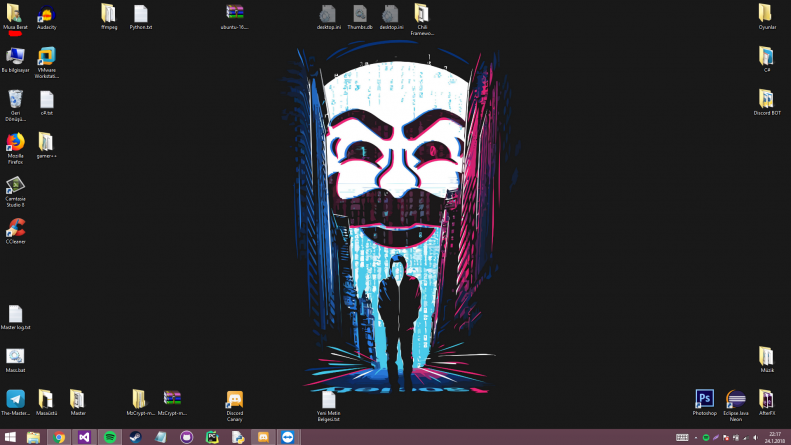
Task: Select the Bu bilgisayar (This PC) icon
Action: (15, 59)
